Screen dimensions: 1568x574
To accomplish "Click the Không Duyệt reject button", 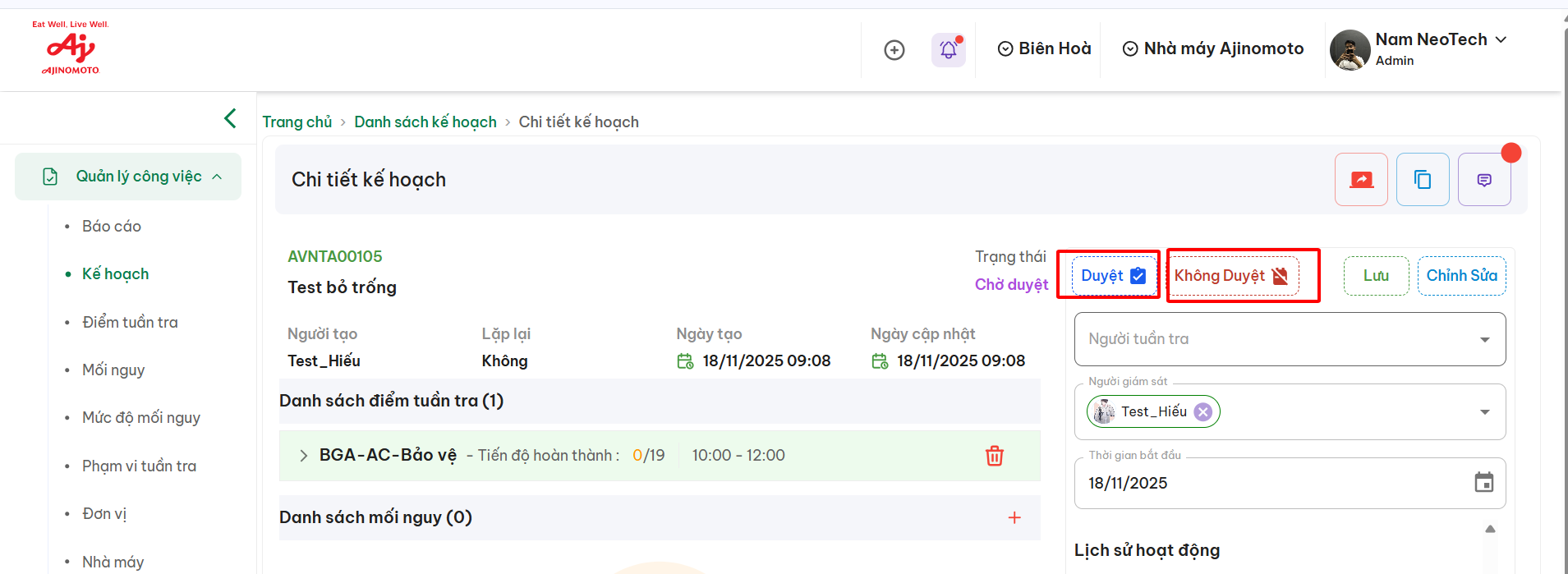I will coord(1230,276).
